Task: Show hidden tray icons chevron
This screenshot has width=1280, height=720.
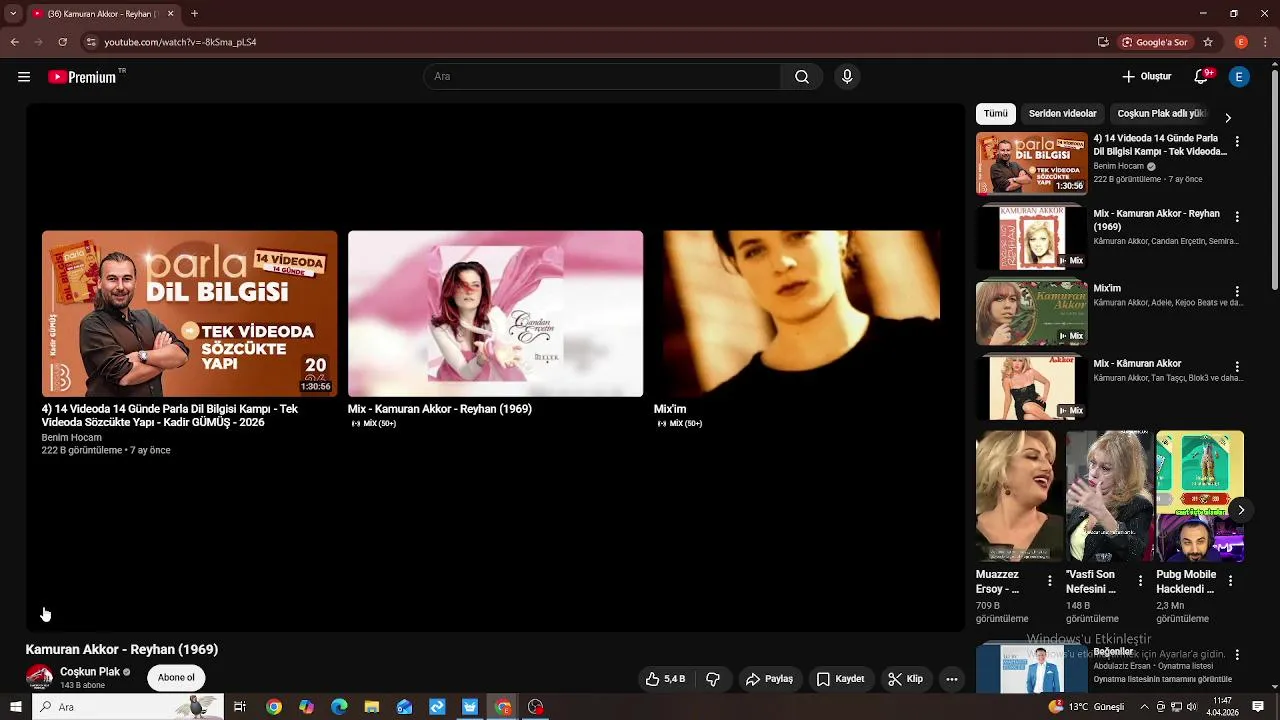Action: (1146, 707)
